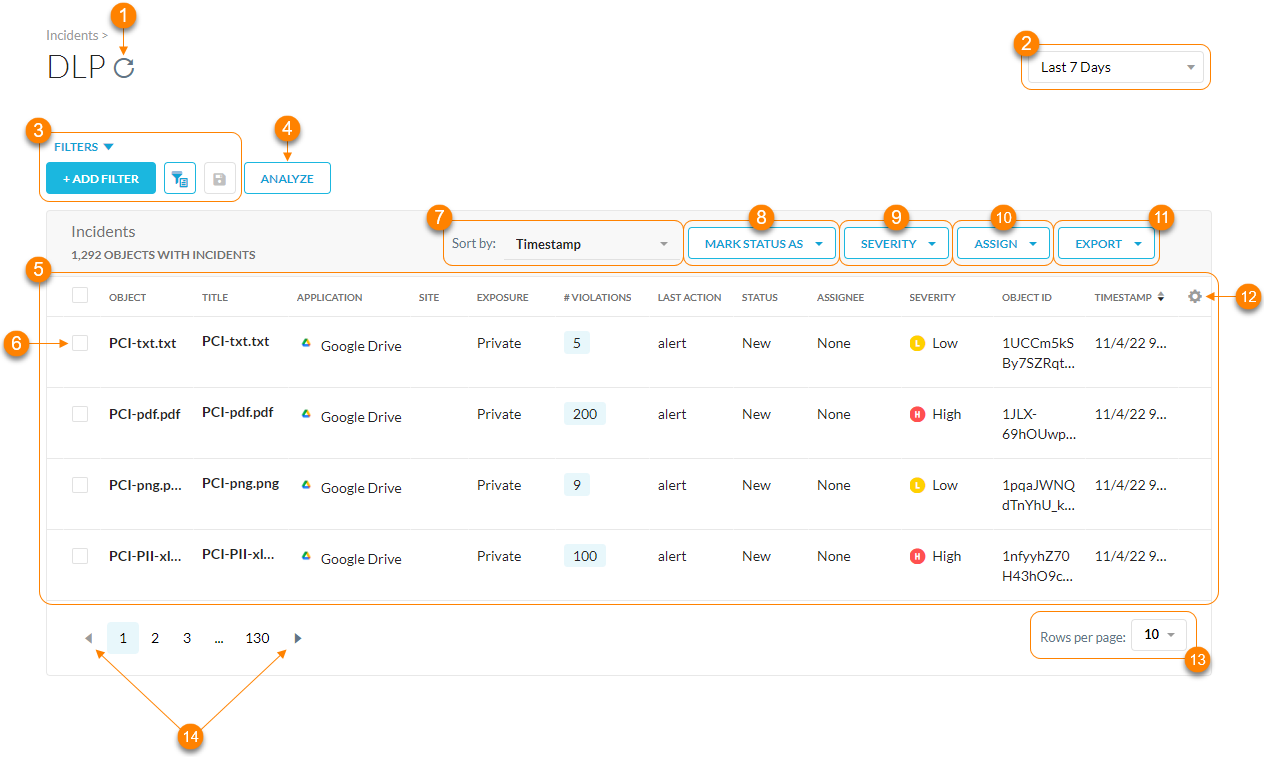1264x757 pixels.
Task: Click the Add Filter button
Action: [x=100, y=178]
